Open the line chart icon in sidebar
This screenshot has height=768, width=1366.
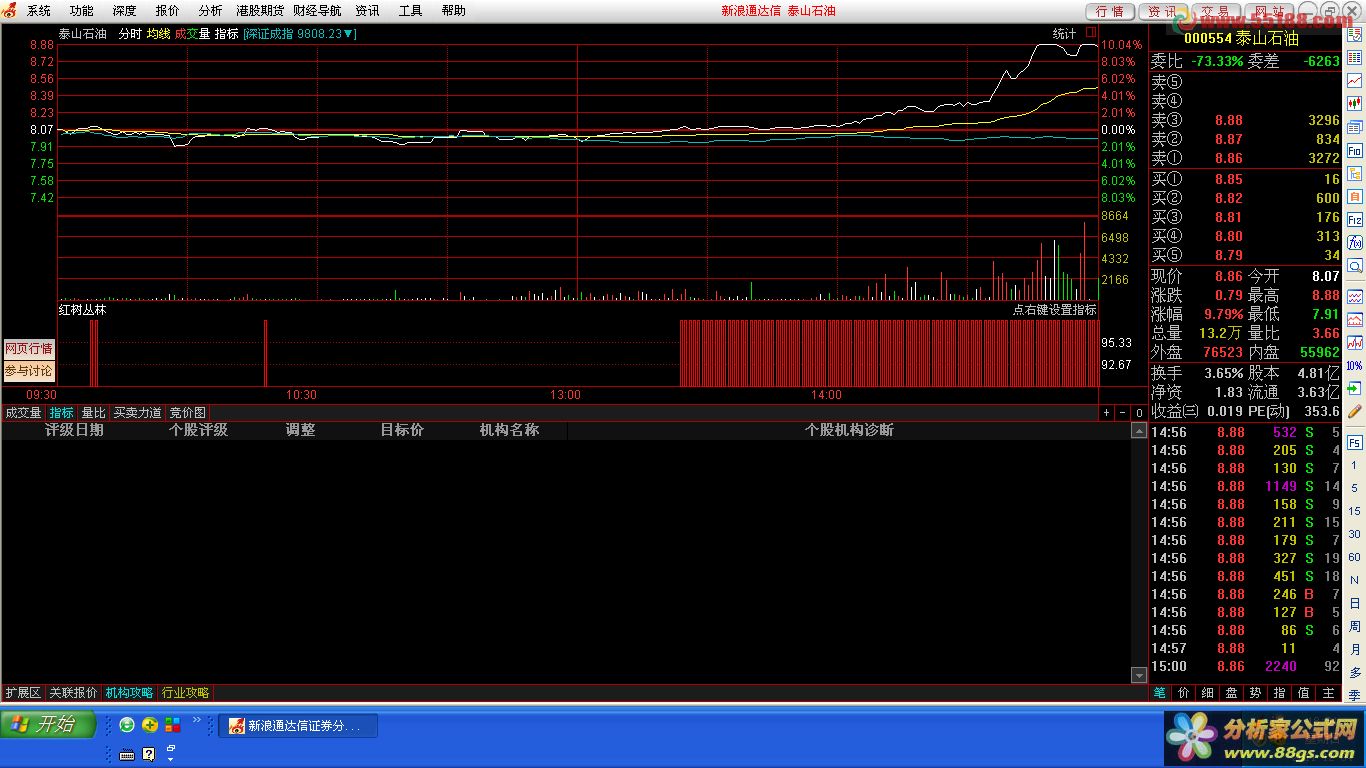coord(1355,80)
